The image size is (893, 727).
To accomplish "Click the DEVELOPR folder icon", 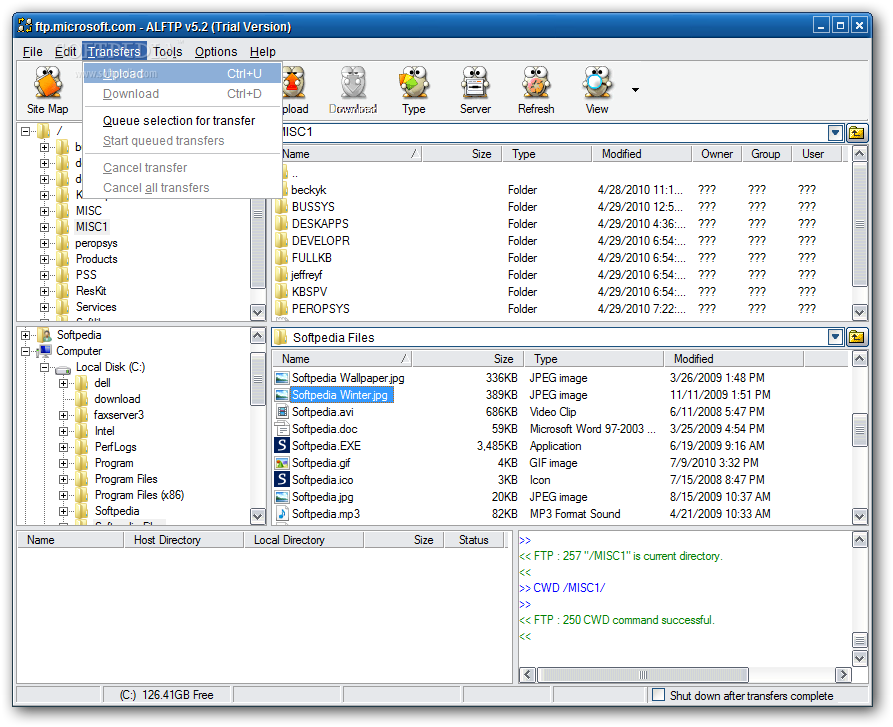I will click(x=282, y=240).
